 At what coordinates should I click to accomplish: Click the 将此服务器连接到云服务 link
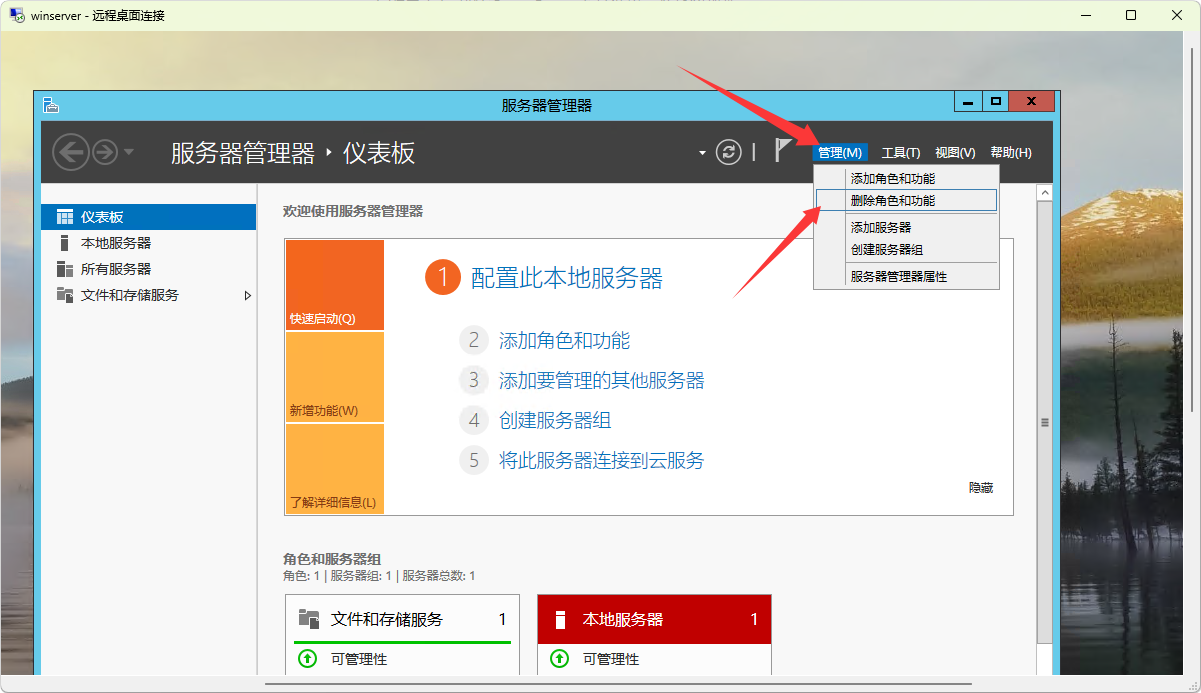pyautogui.click(x=601, y=461)
